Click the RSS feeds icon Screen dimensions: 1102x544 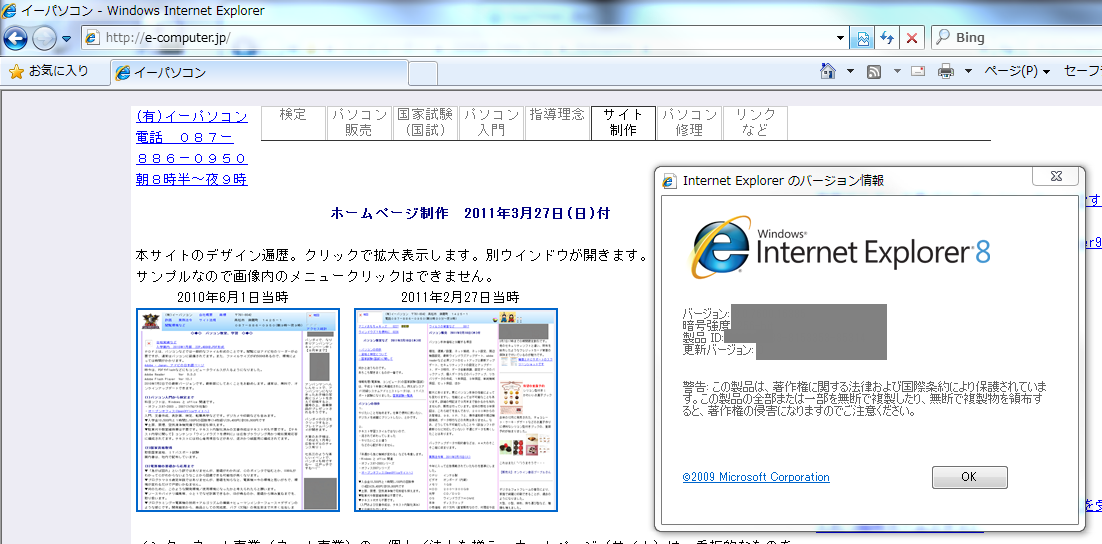point(873,71)
